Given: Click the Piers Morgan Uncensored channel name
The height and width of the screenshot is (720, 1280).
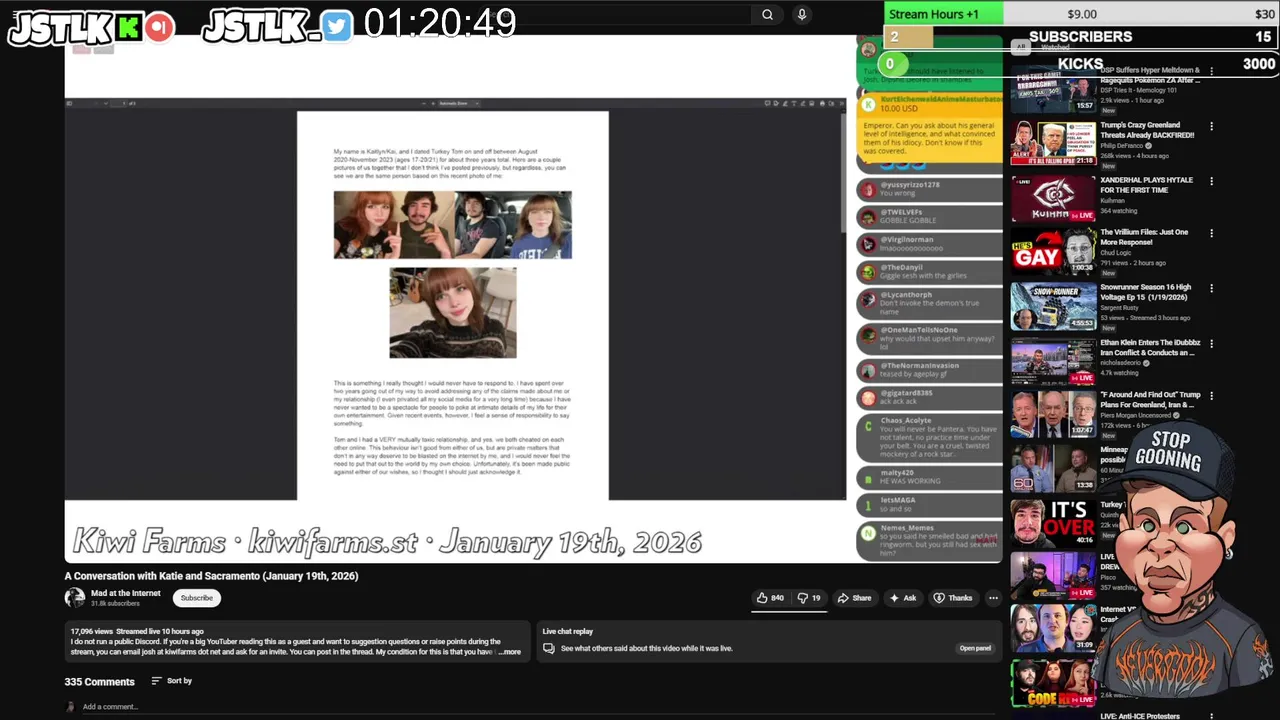Looking at the screenshot, I should point(1136,415).
